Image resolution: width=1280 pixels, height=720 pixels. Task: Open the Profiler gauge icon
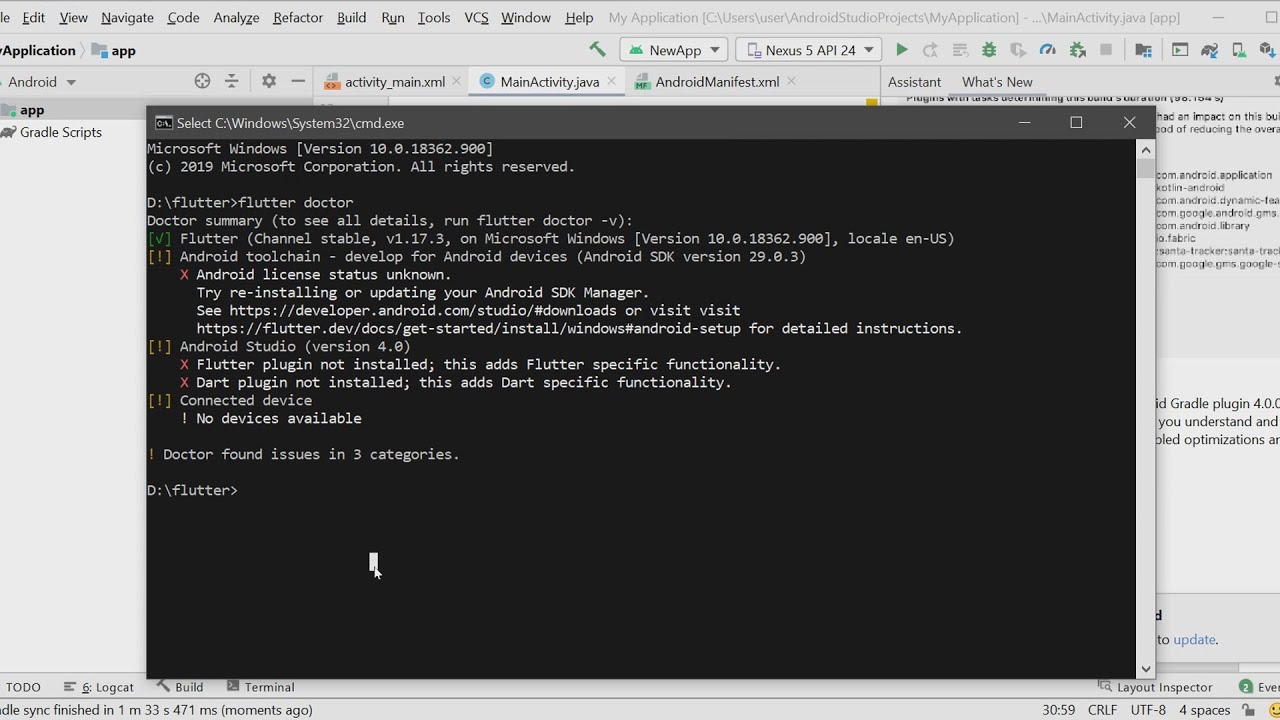1047,50
